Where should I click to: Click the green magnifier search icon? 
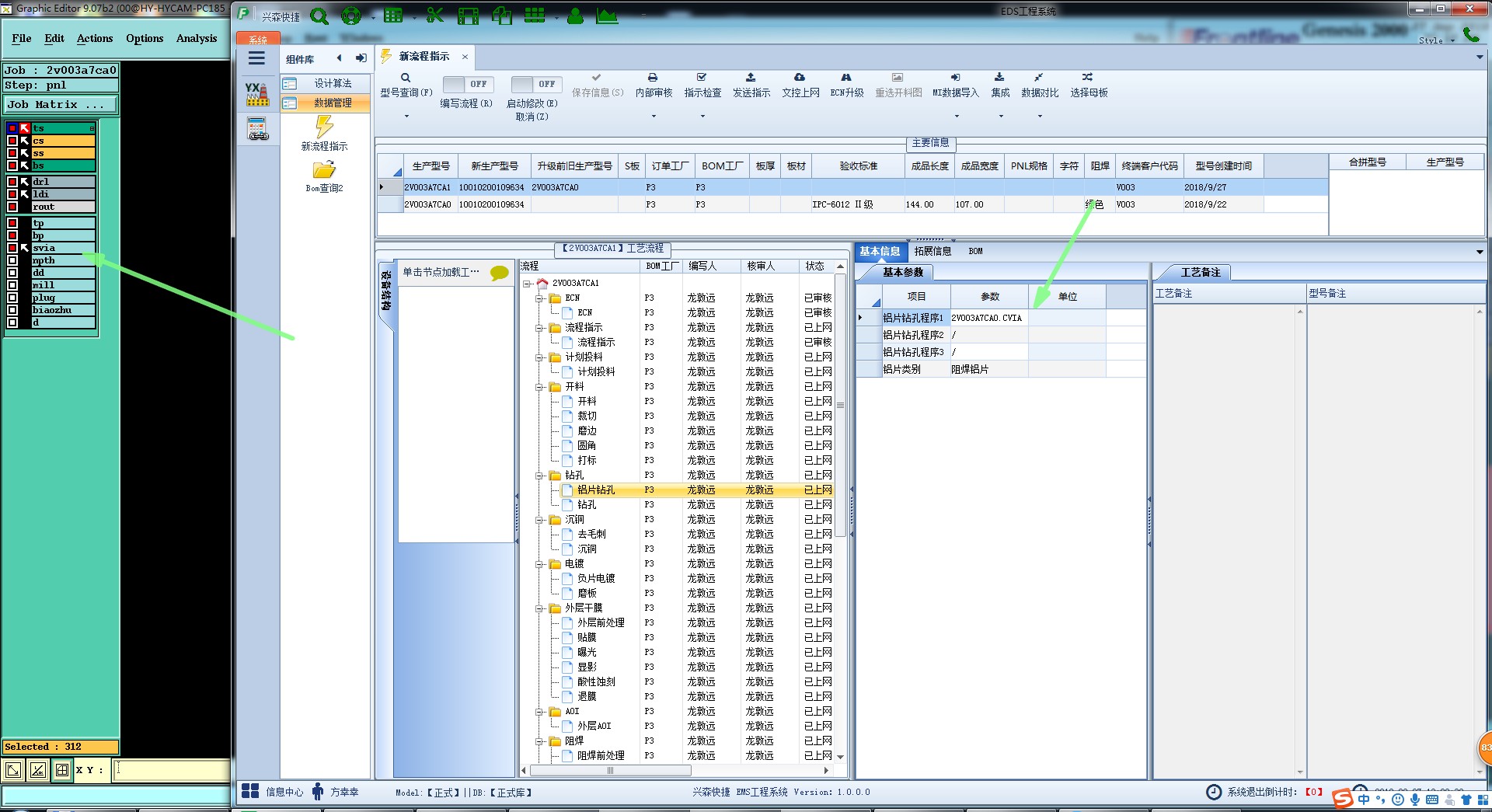click(x=319, y=16)
